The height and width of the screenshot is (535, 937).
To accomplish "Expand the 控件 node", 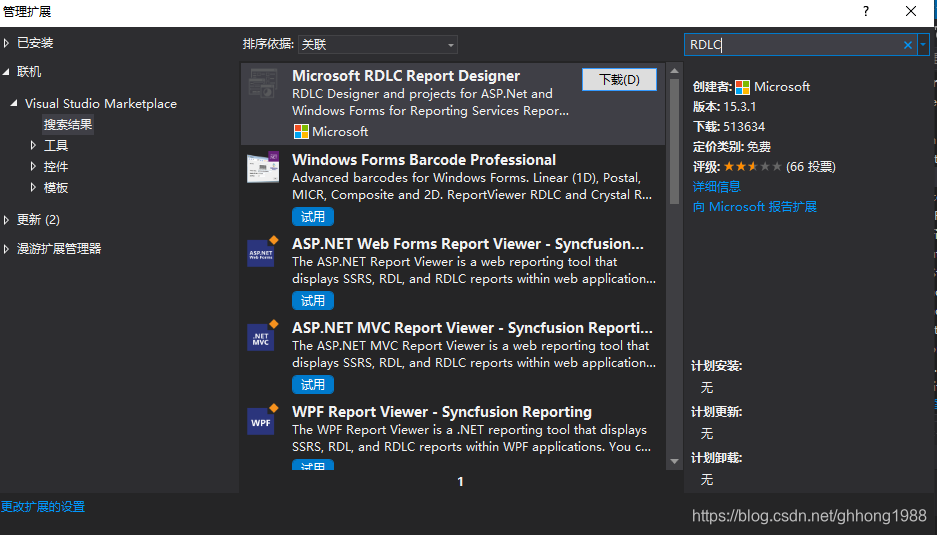I will point(33,167).
